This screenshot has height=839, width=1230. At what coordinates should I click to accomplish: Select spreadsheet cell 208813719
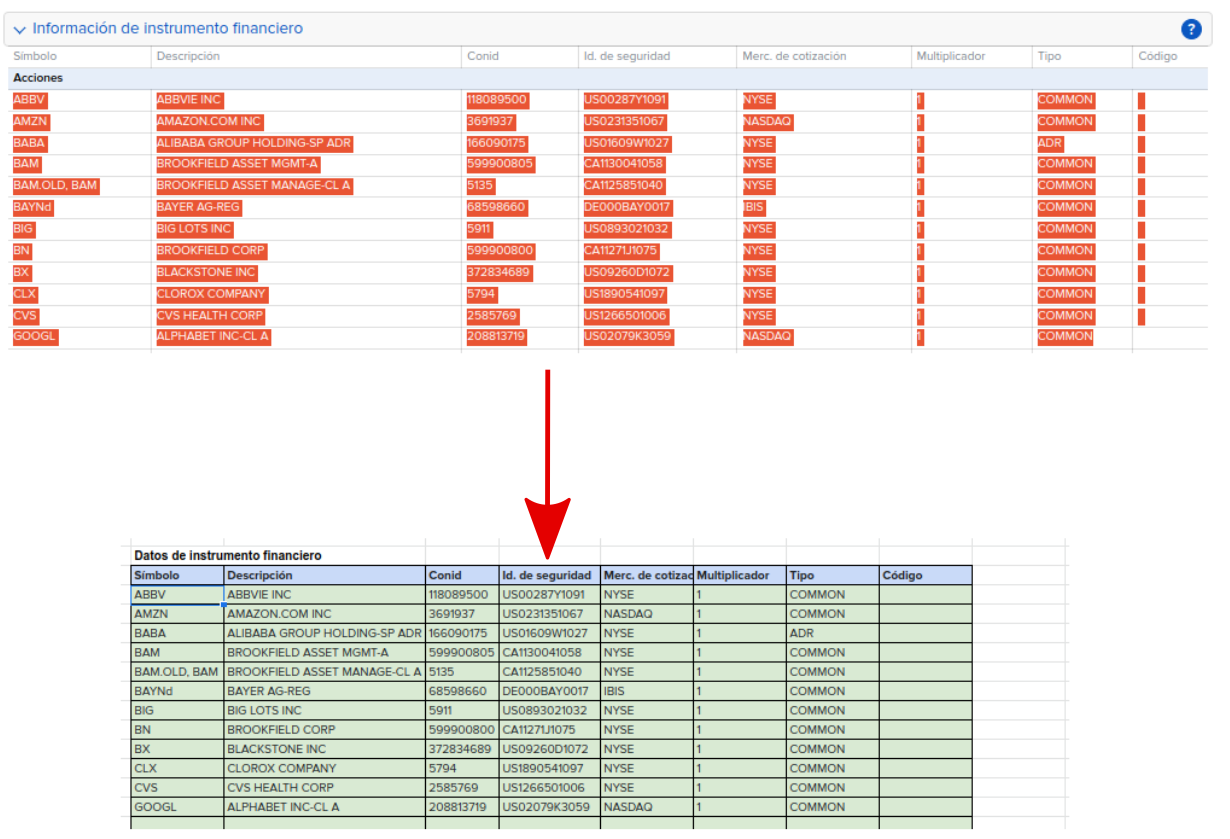[x=462, y=807]
